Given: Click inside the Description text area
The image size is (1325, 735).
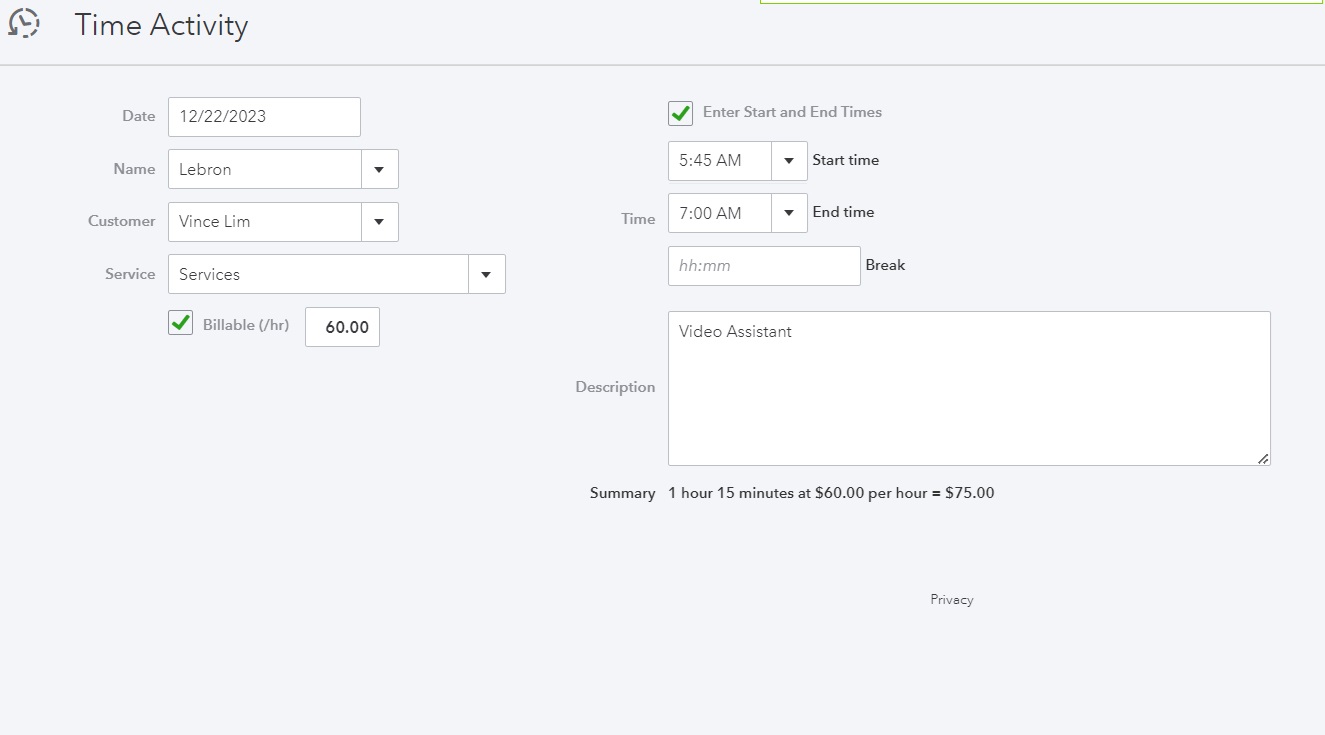Looking at the screenshot, I should [x=969, y=388].
